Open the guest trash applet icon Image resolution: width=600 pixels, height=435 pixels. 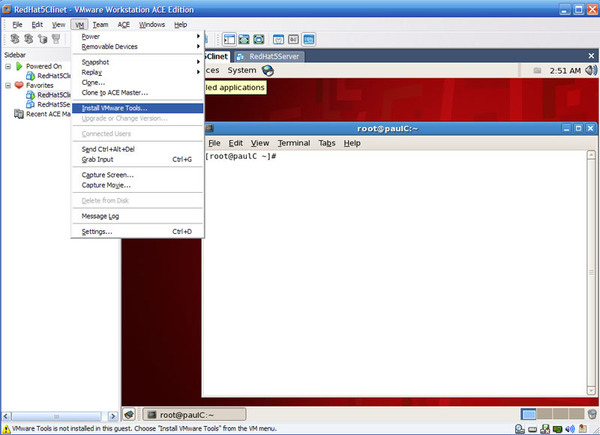pos(592,414)
